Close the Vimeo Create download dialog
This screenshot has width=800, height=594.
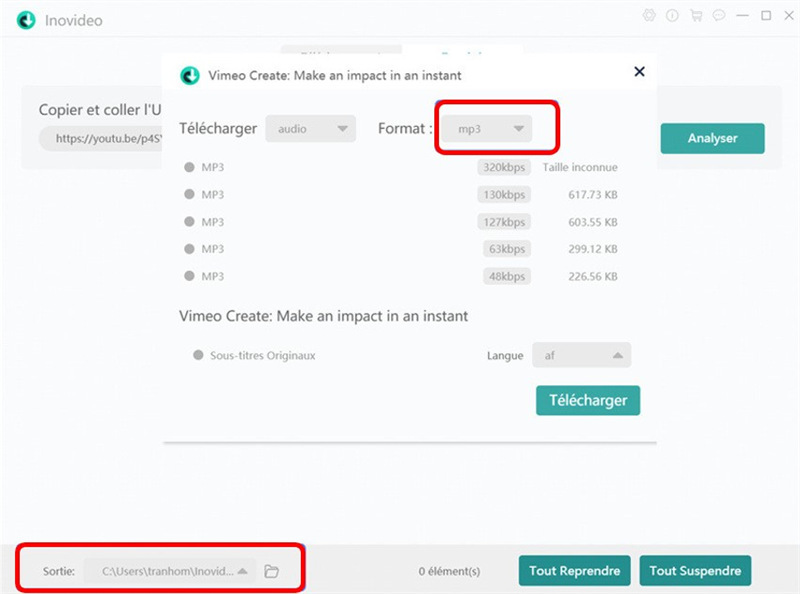click(639, 71)
